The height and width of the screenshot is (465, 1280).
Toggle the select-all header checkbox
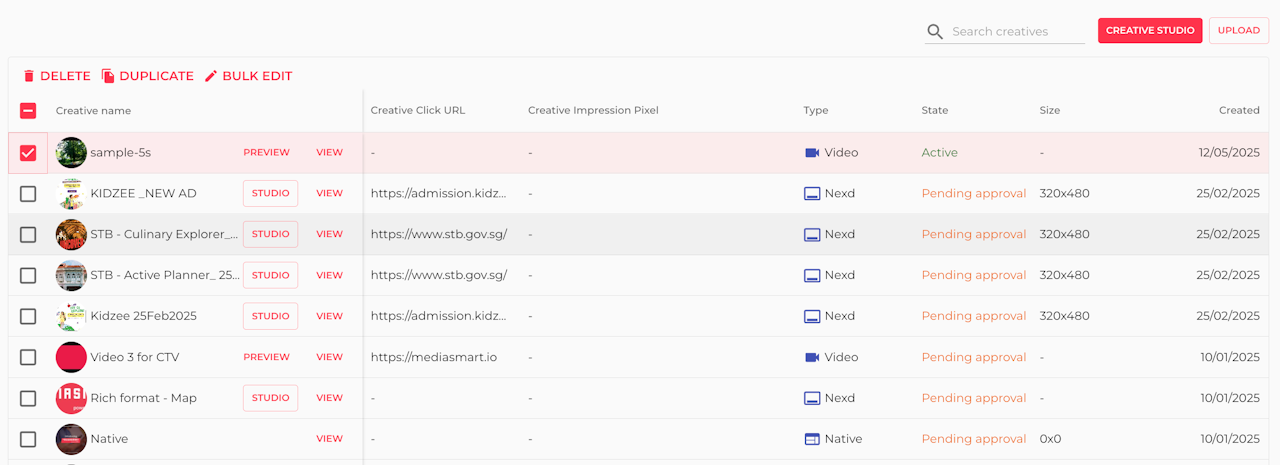tap(28, 111)
